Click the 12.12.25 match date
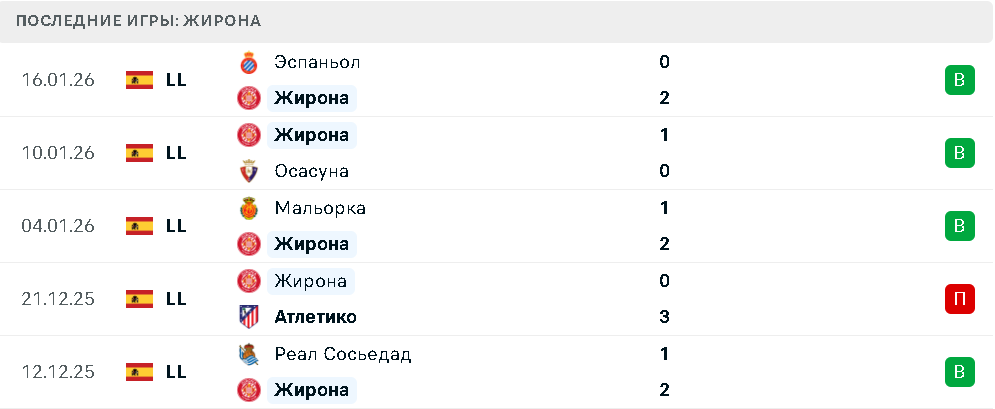The width and height of the screenshot is (995, 409). (x=58, y=371)
